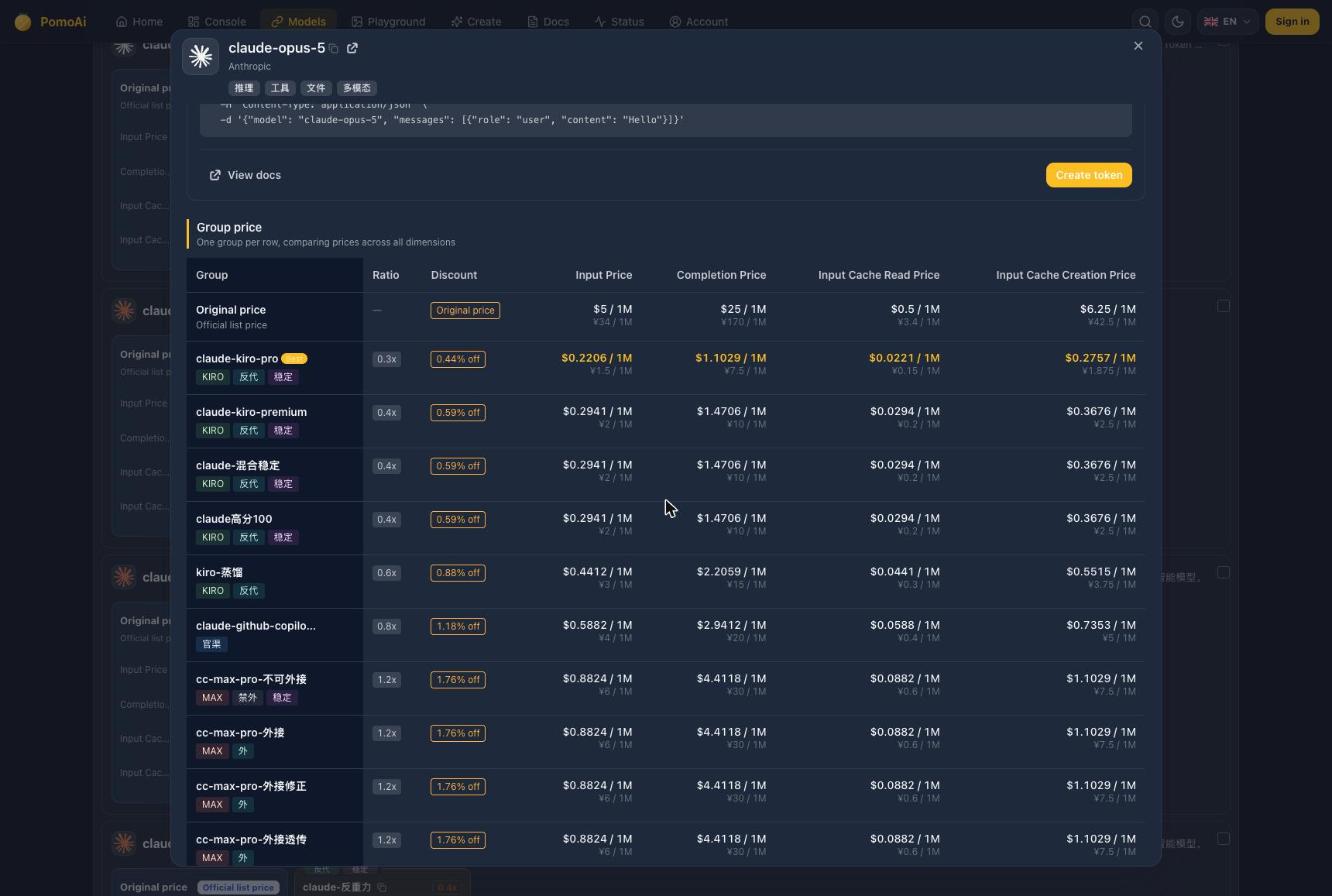This screenshot has width=1332, height=896.
Task: Select the Models tab
Action: pos(298,21)
